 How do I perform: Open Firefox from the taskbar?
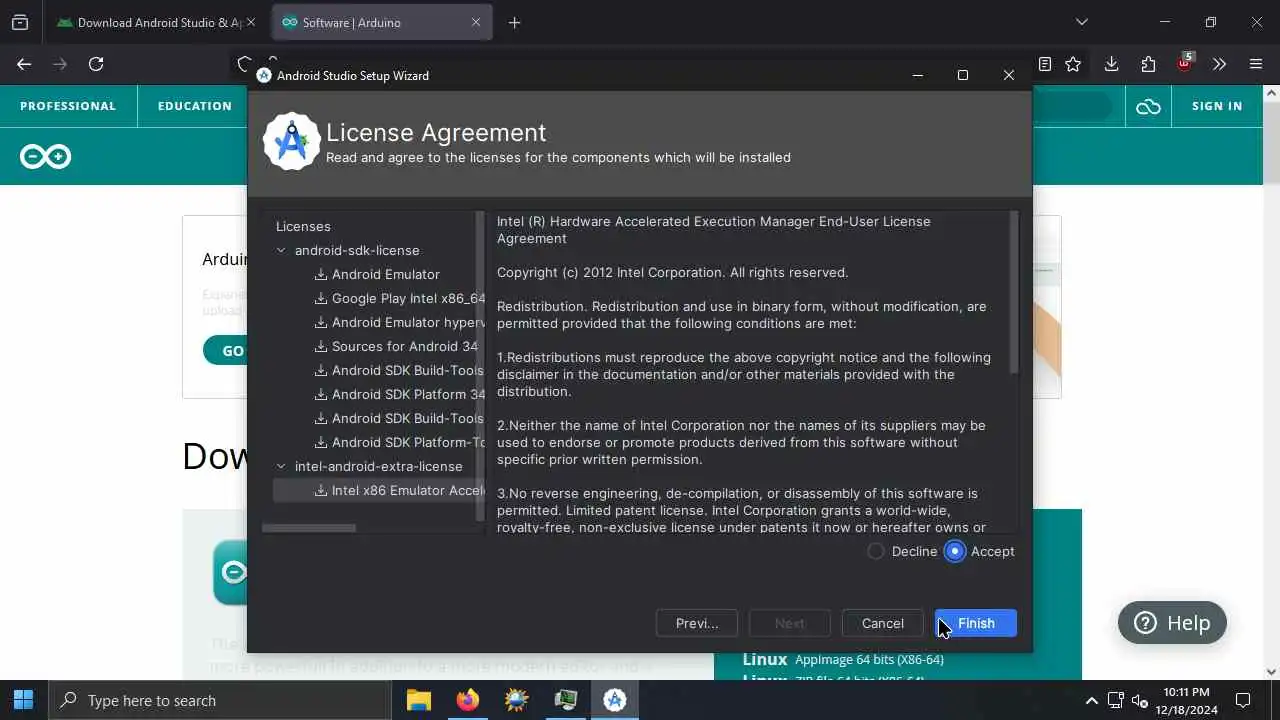pyautogui.click(x=467, y=700)
